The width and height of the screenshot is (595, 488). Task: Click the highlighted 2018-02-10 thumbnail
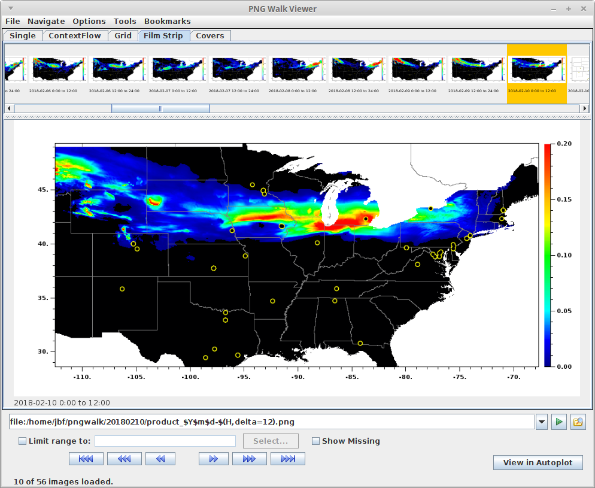[x=537, y=74]
